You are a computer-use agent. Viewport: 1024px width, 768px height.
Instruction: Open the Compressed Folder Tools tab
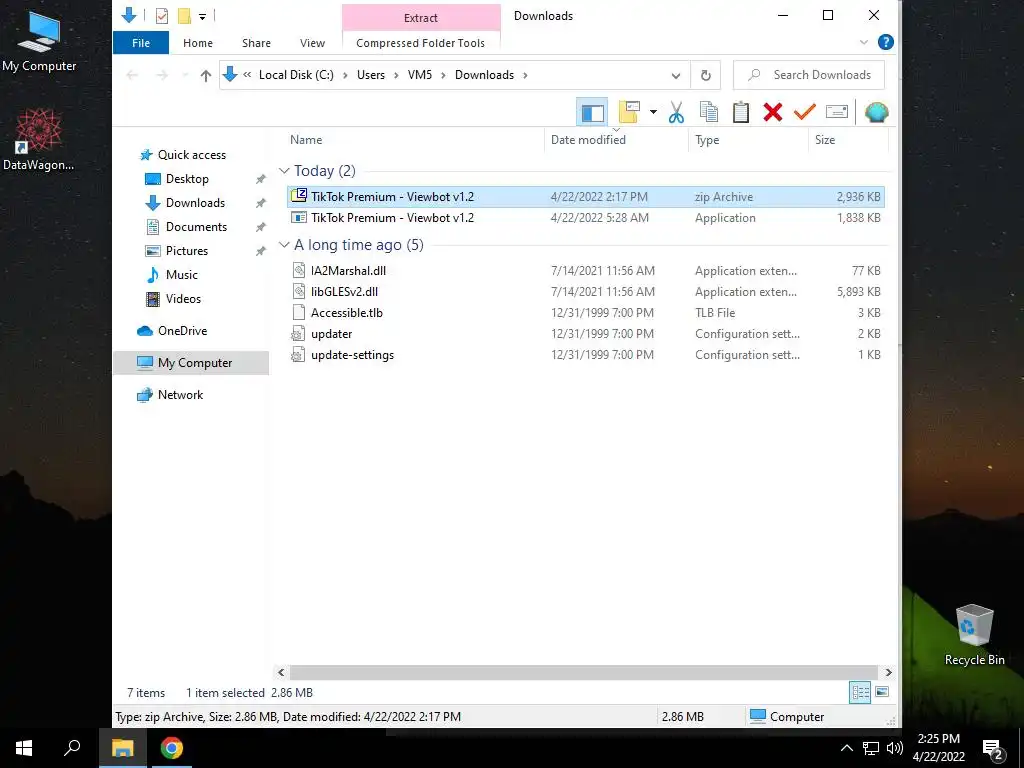point(421,43)
